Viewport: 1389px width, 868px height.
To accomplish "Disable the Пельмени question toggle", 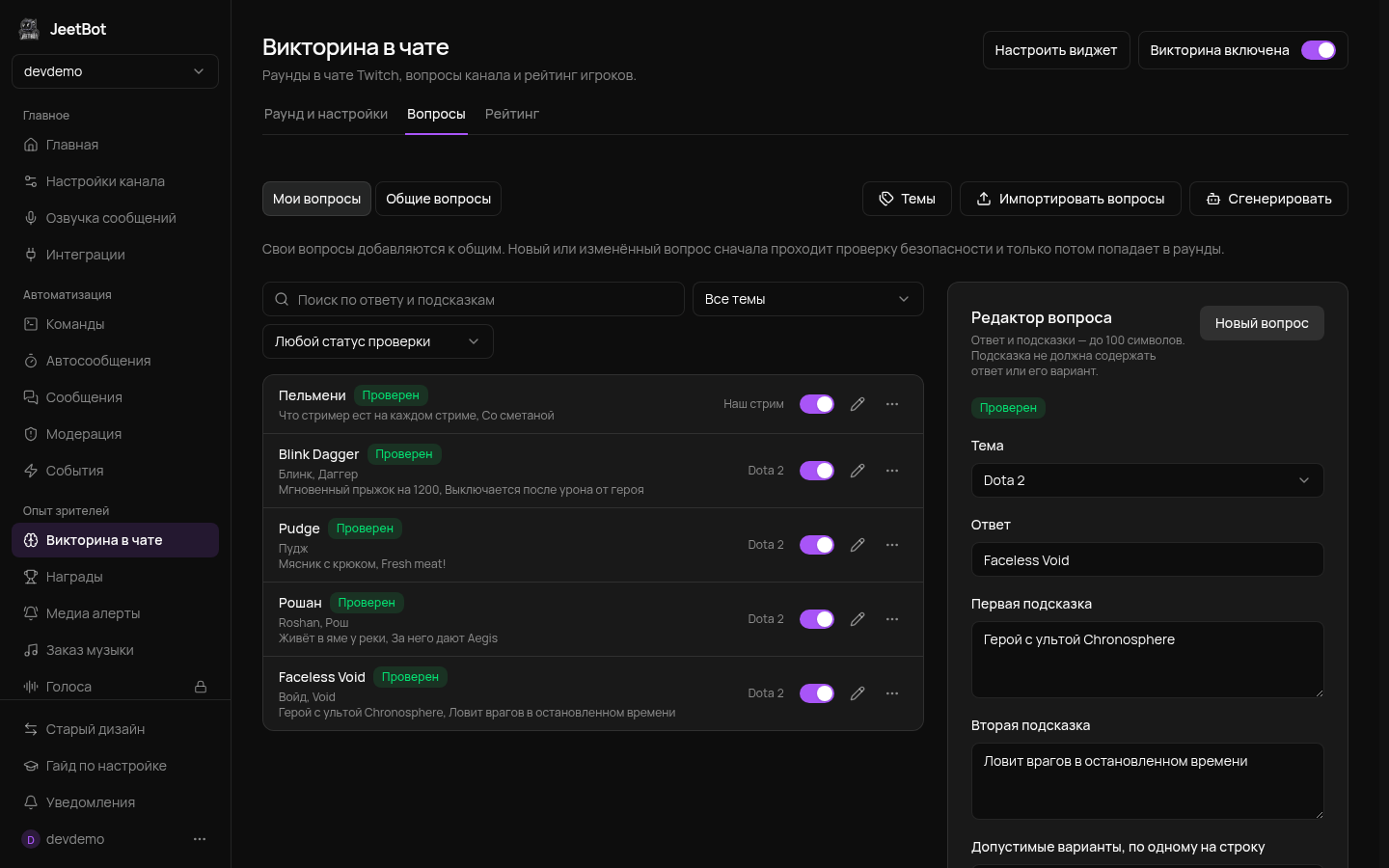I will pyautogui.click(x=817, y=404).
